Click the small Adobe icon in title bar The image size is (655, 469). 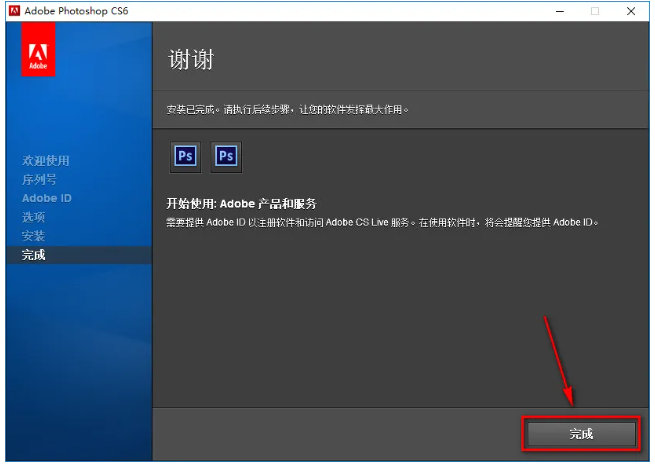click(12, 11)
